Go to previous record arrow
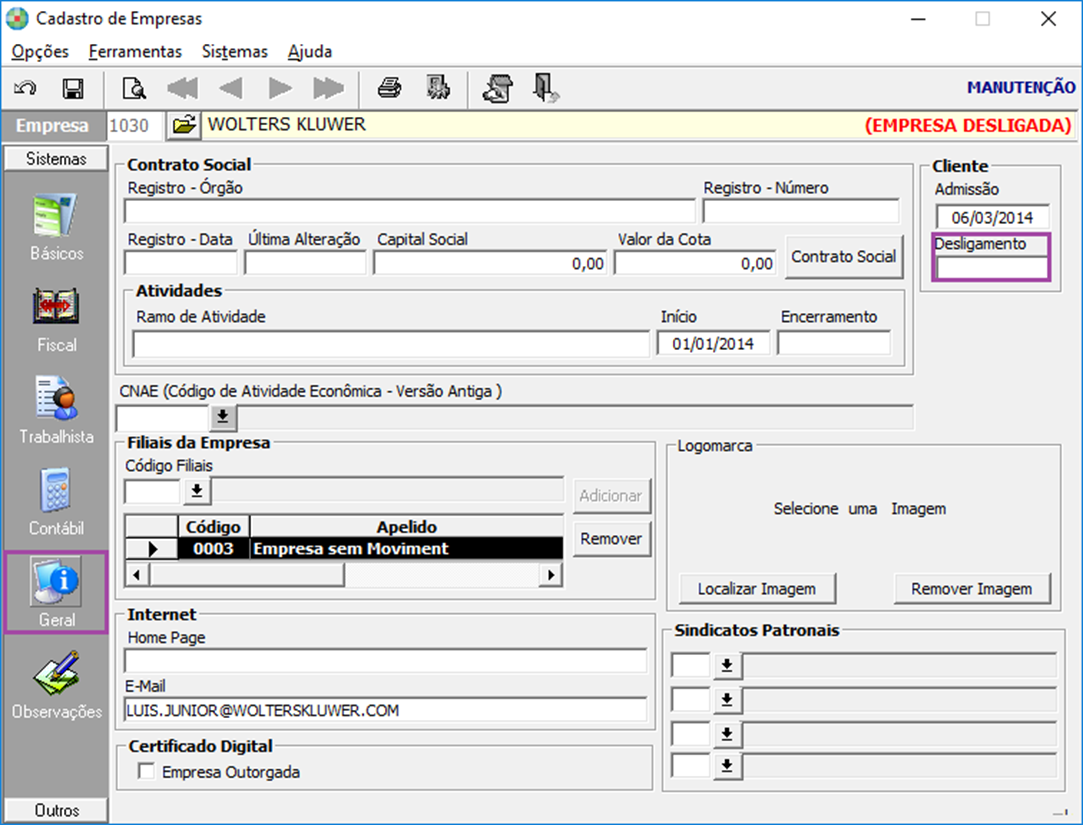 pos(231,88)
